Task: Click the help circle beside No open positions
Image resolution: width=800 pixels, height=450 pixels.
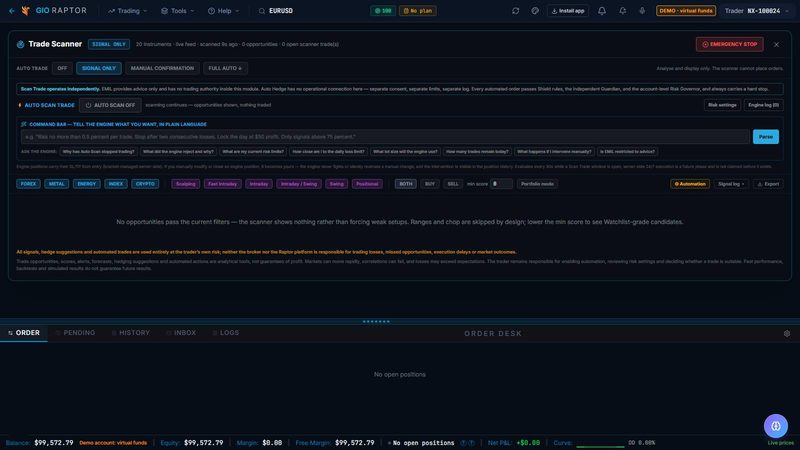Action: (464, 443)
